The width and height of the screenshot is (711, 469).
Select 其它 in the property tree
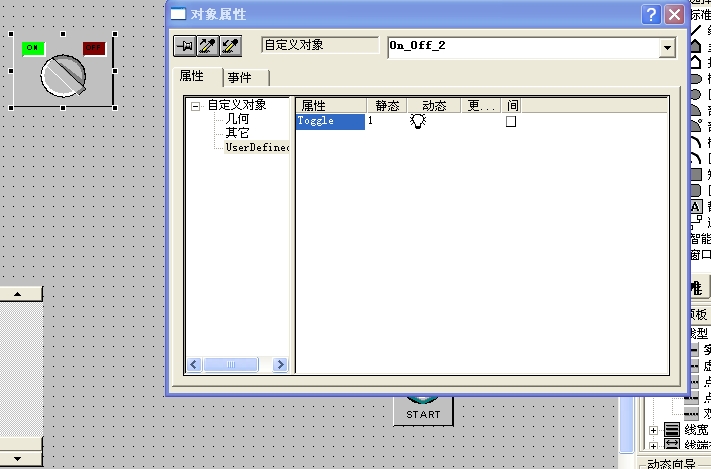(x=237, y=133)
